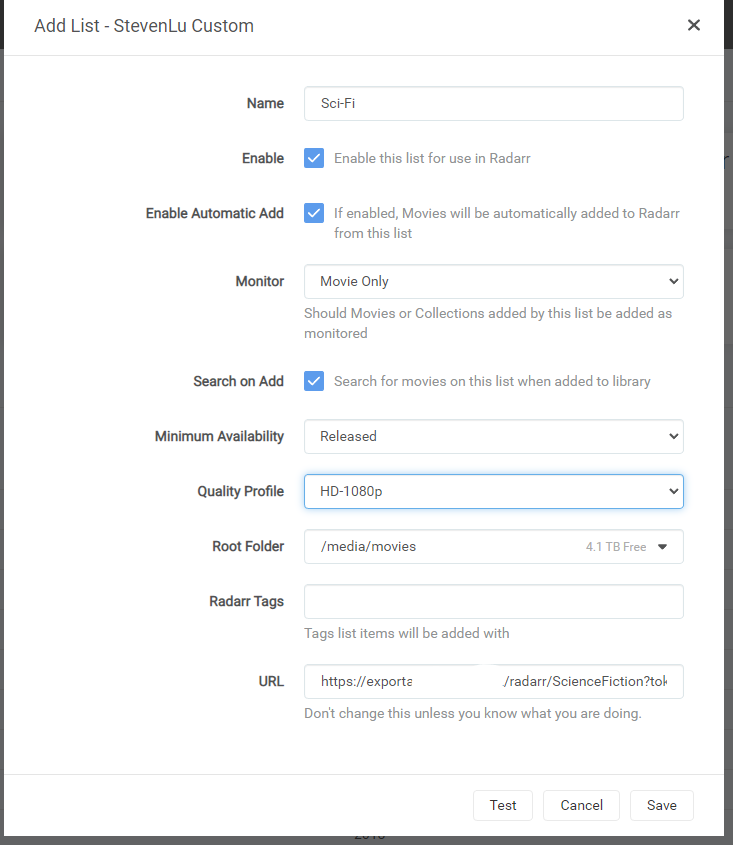Click the Root Folder caret arrow
The height and width of the screenshot is (845, 733).
coord(662,547)
